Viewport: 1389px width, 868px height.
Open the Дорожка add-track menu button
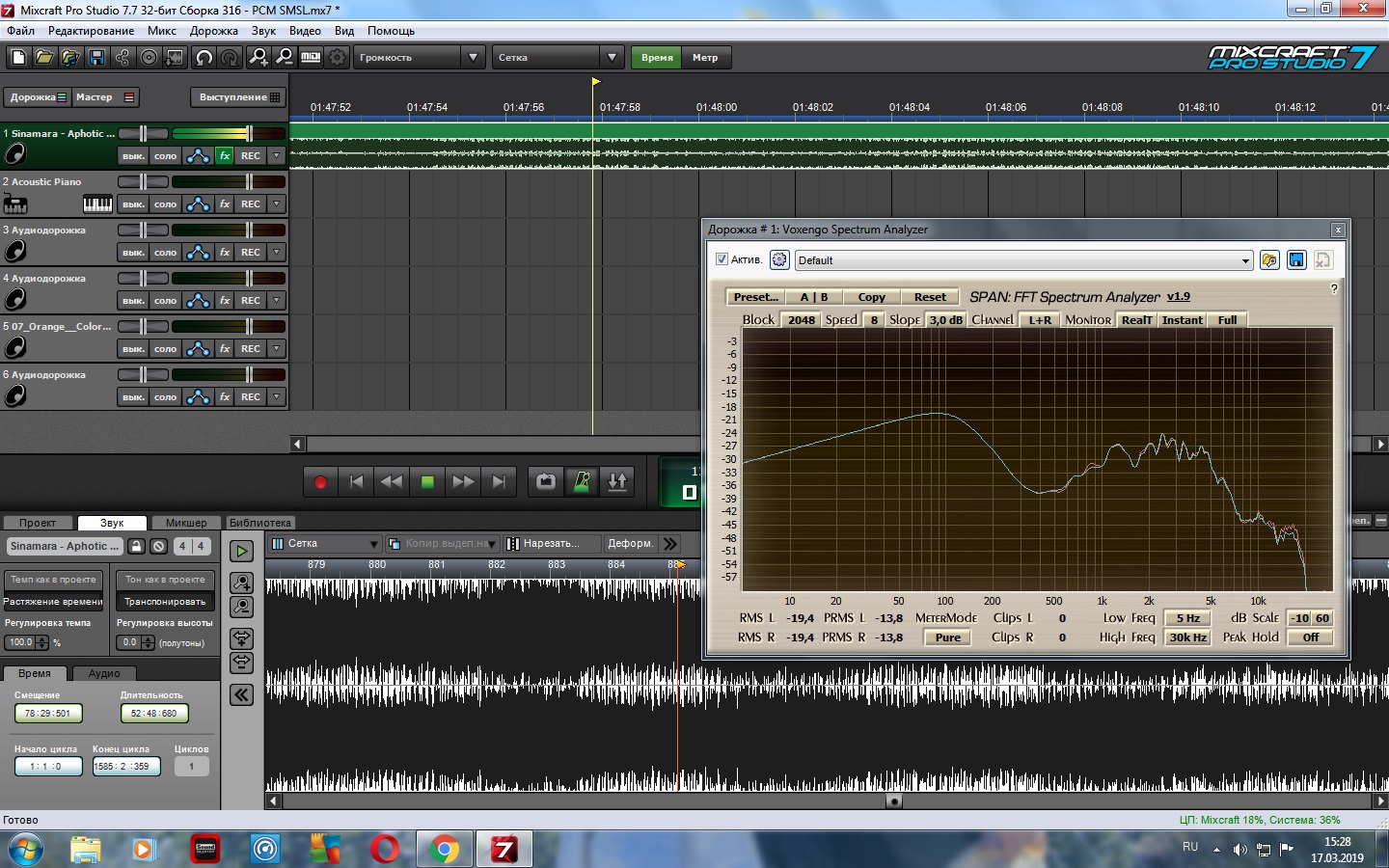click(38, 97)
